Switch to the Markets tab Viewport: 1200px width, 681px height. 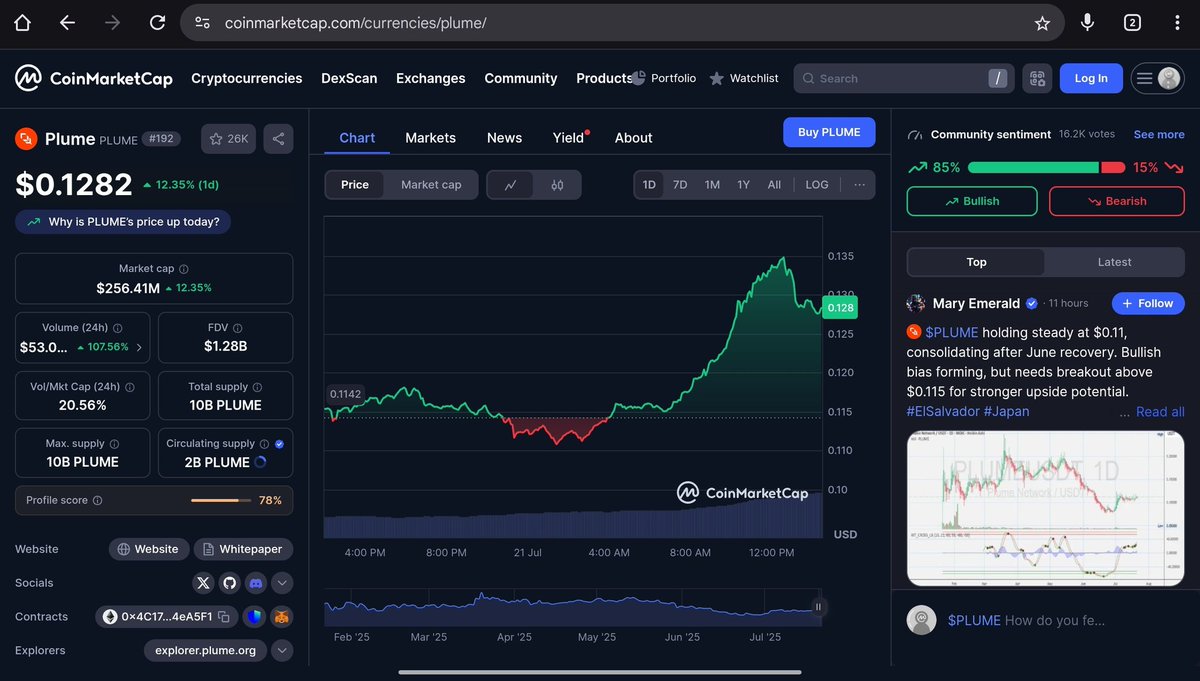pos(430,138)
